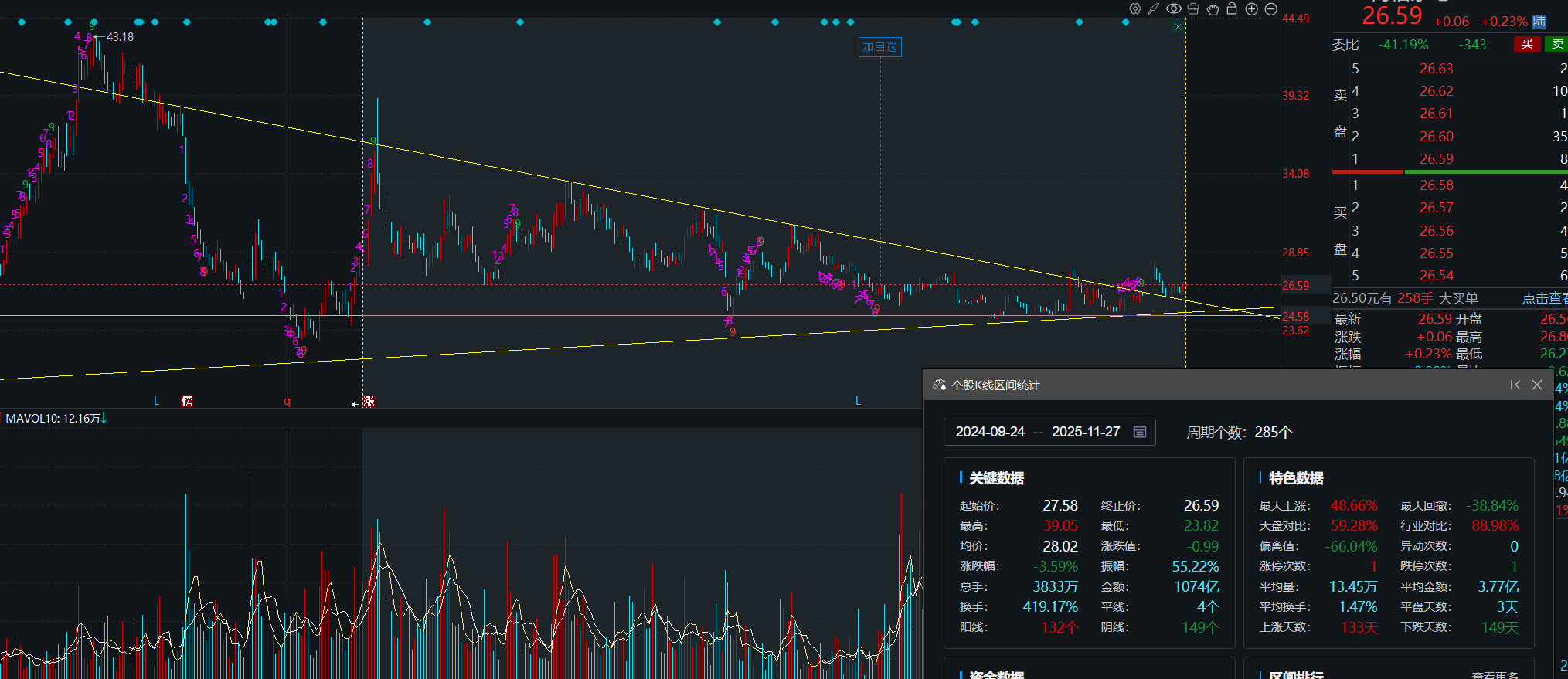
Task: Click the green 卖 sell button
Action: 1556,45
